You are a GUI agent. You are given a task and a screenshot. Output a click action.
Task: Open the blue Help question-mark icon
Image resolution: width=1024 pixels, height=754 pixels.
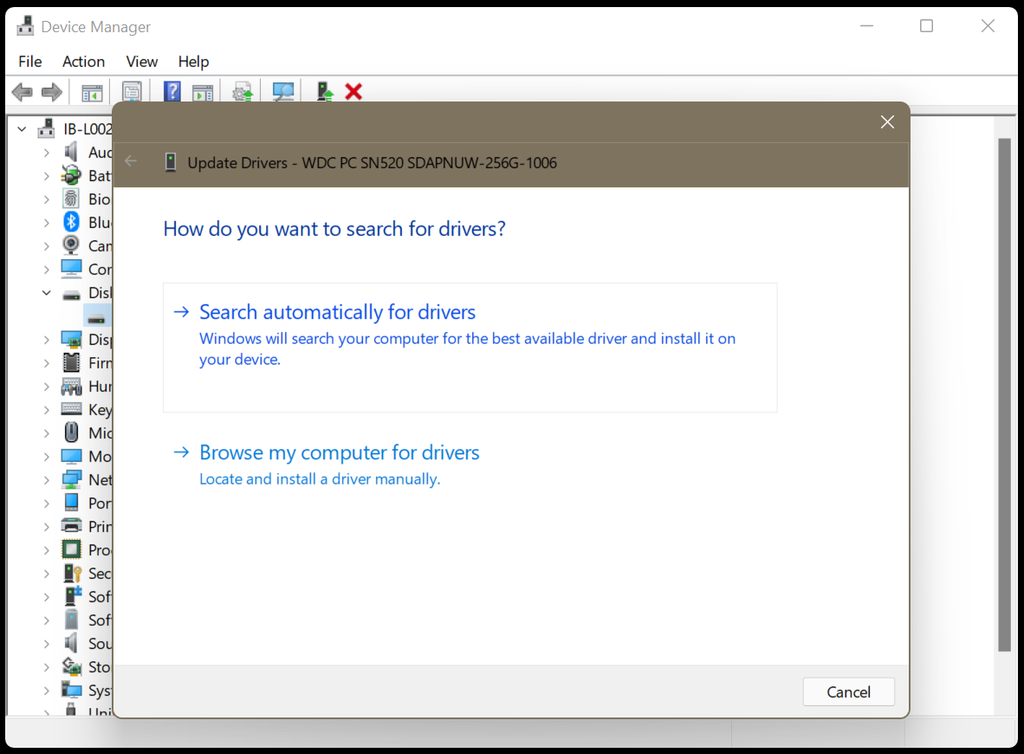[x=172, y=91]
